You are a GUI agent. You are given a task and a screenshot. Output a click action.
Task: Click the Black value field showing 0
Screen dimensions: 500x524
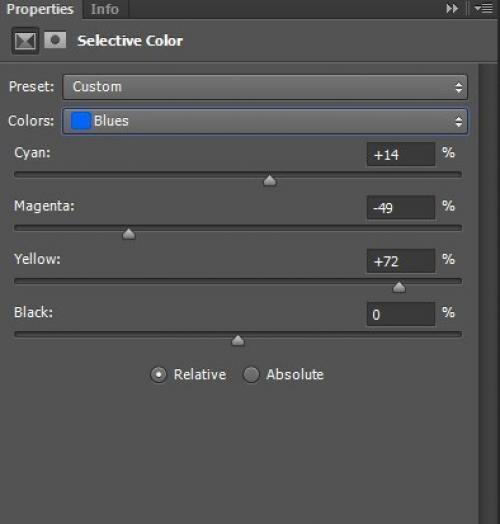pos(401,314)
